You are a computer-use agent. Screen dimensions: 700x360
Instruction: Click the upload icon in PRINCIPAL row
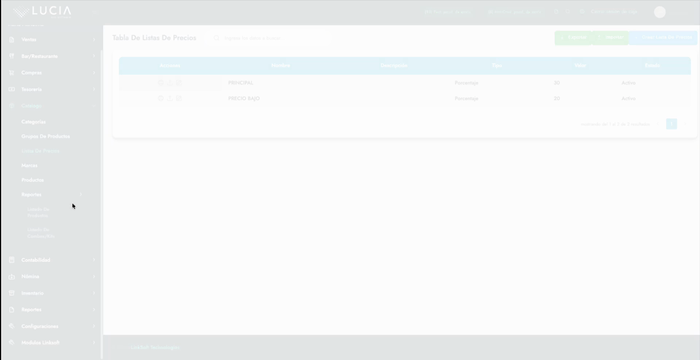point(170,83)
